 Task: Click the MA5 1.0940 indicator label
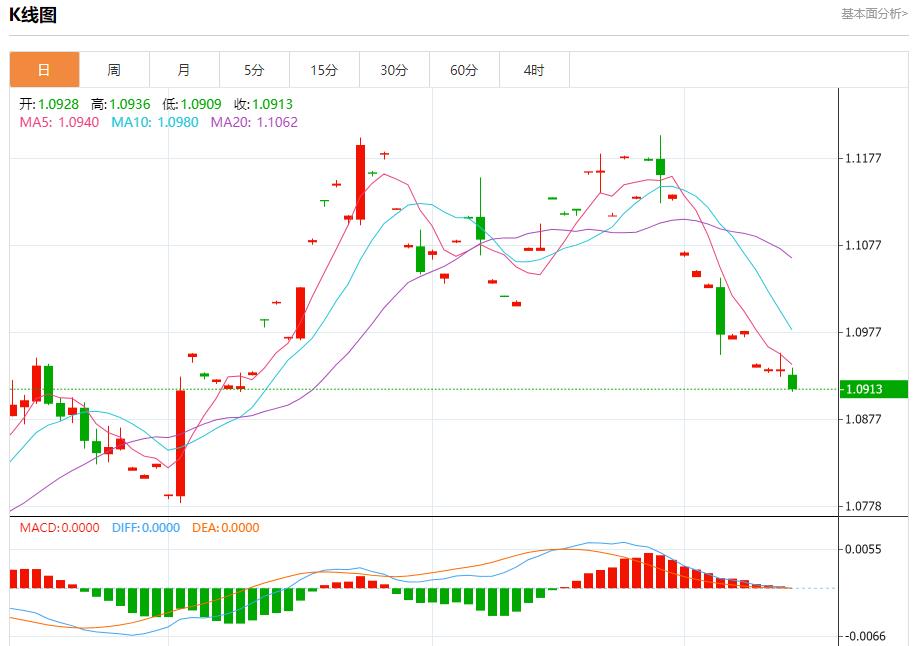[x=59, y=122]
